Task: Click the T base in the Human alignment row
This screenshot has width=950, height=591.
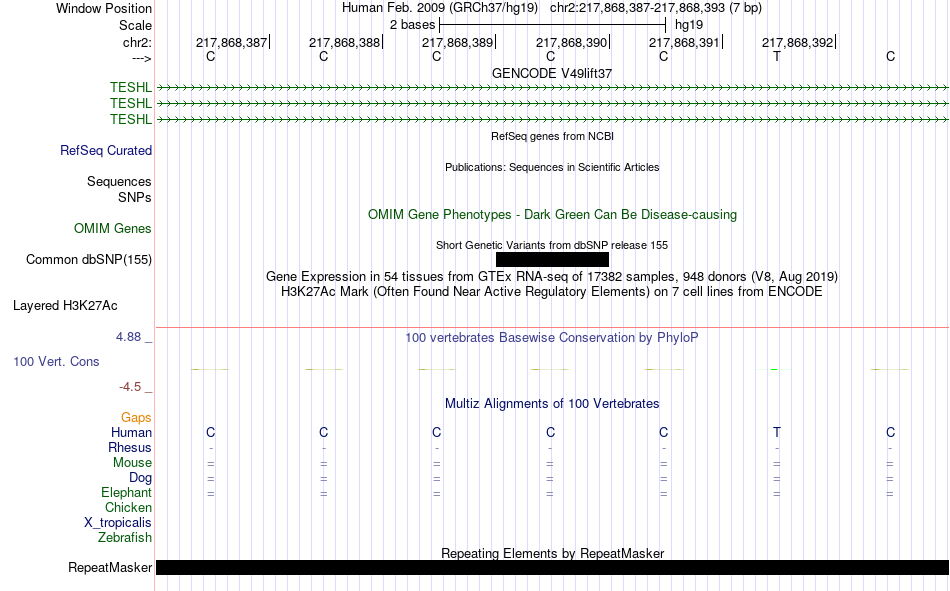Action: point(777,432)
